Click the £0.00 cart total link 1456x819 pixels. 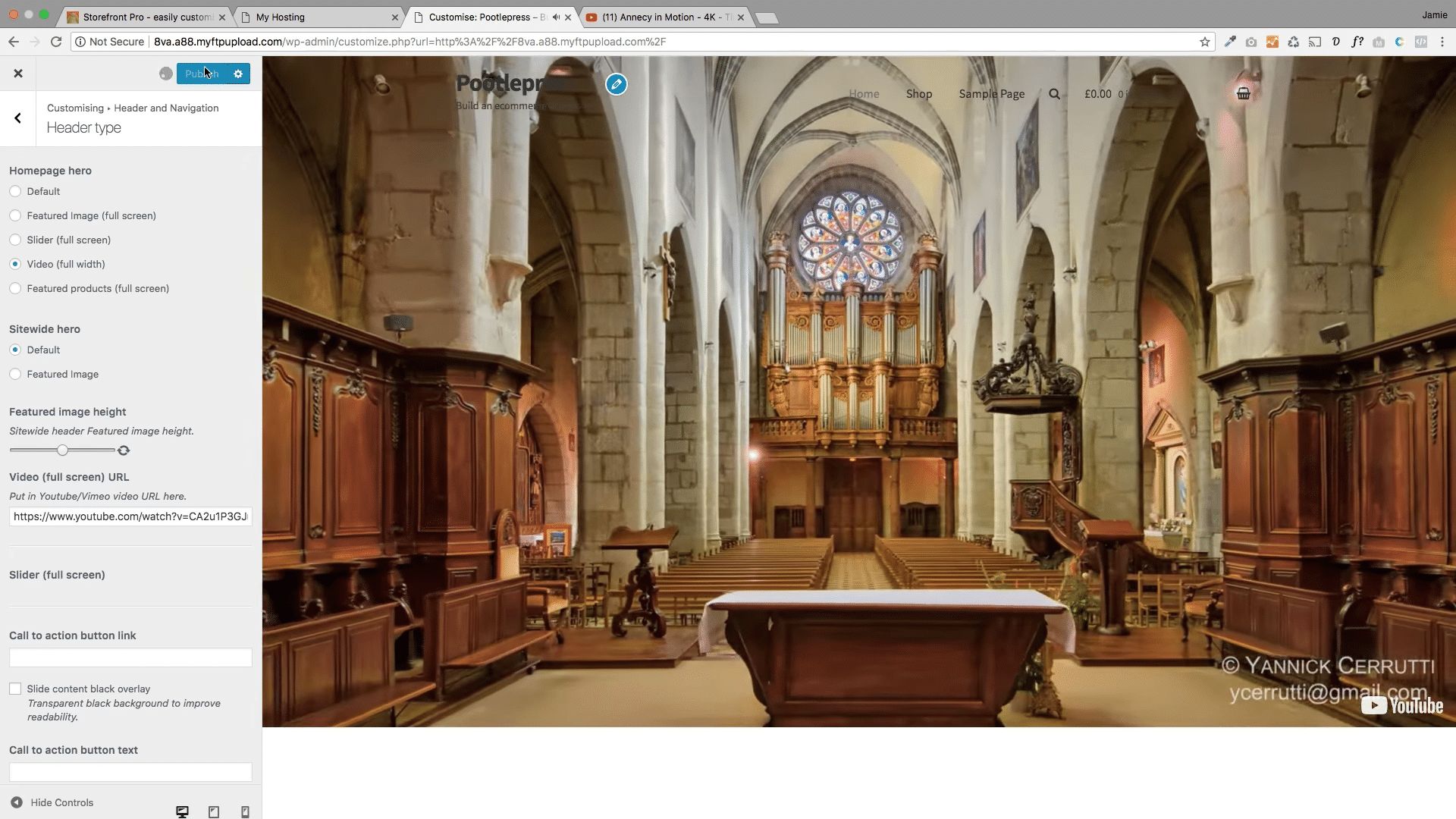(x=1098, y=94)
